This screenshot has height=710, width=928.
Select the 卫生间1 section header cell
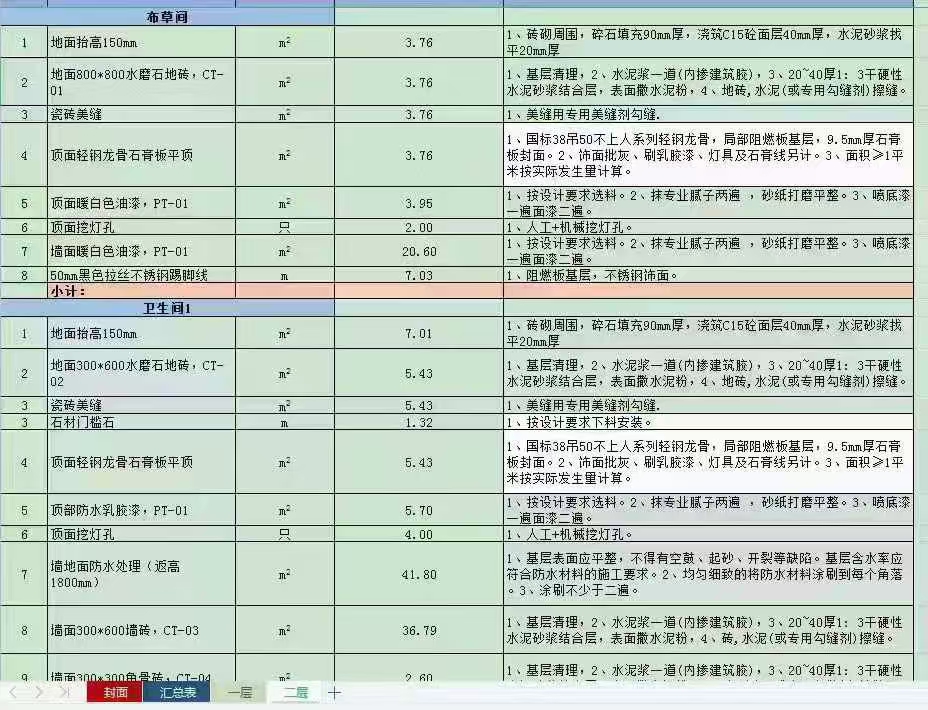tap(167, 309)
